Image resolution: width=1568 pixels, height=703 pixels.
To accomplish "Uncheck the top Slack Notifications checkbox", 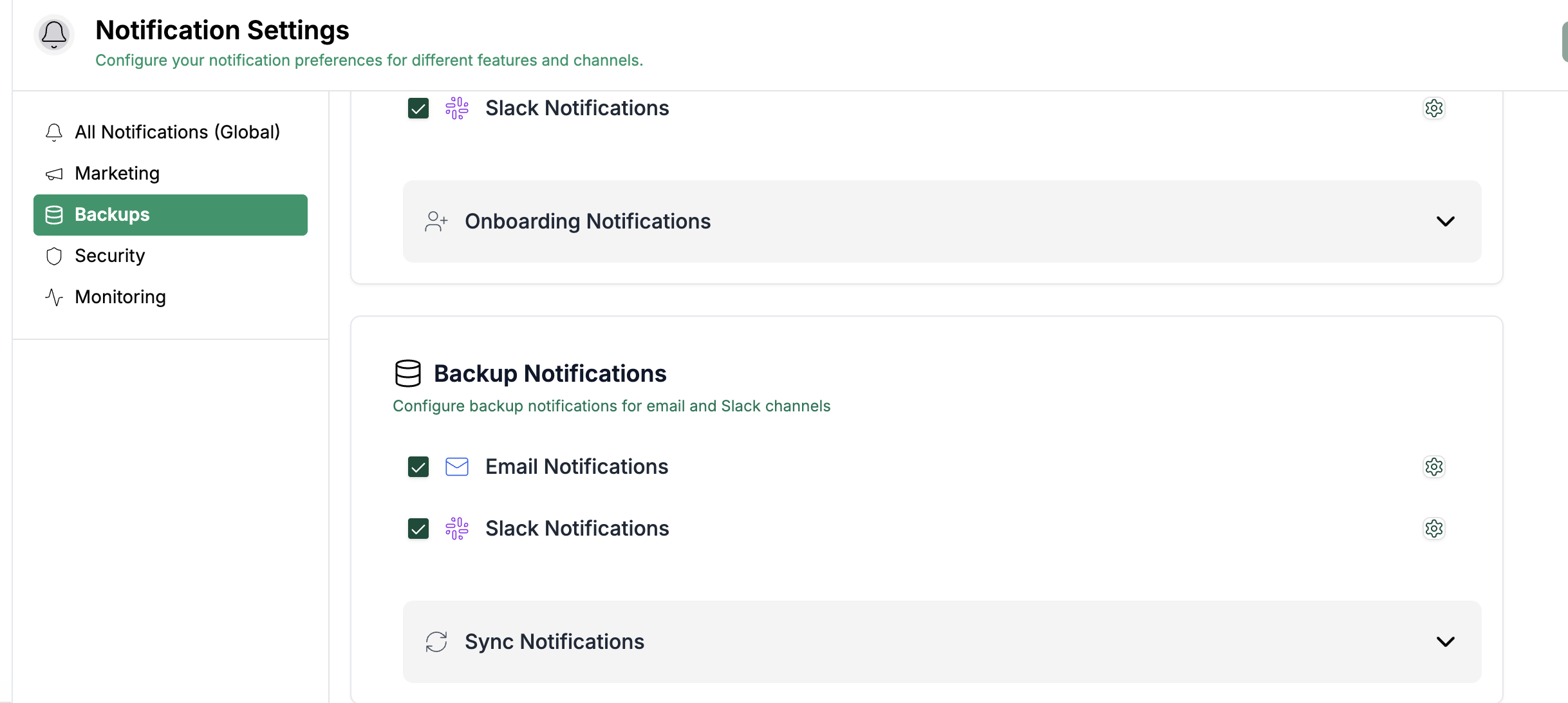I will (418, 108).
